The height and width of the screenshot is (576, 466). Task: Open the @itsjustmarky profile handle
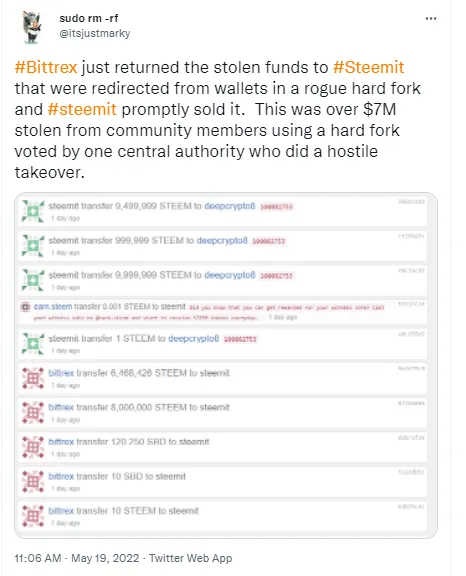click(x=95, y=33)
